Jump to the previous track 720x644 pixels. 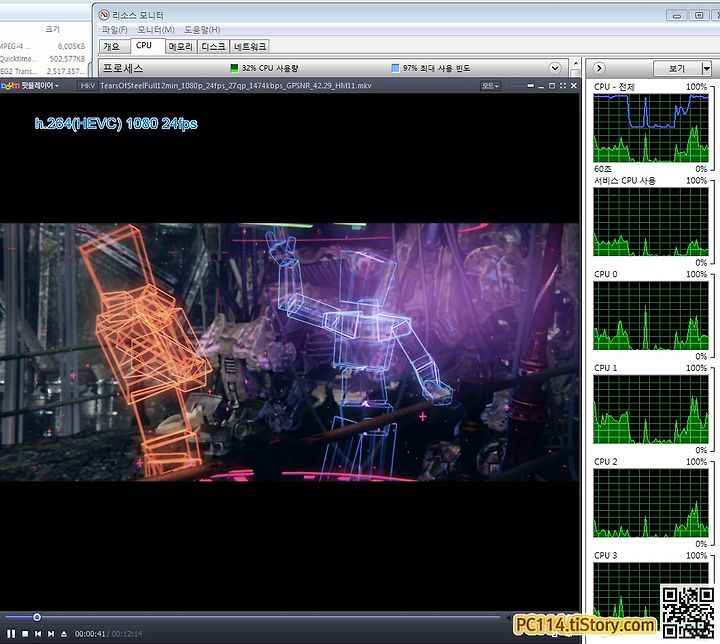pos(38,634)
